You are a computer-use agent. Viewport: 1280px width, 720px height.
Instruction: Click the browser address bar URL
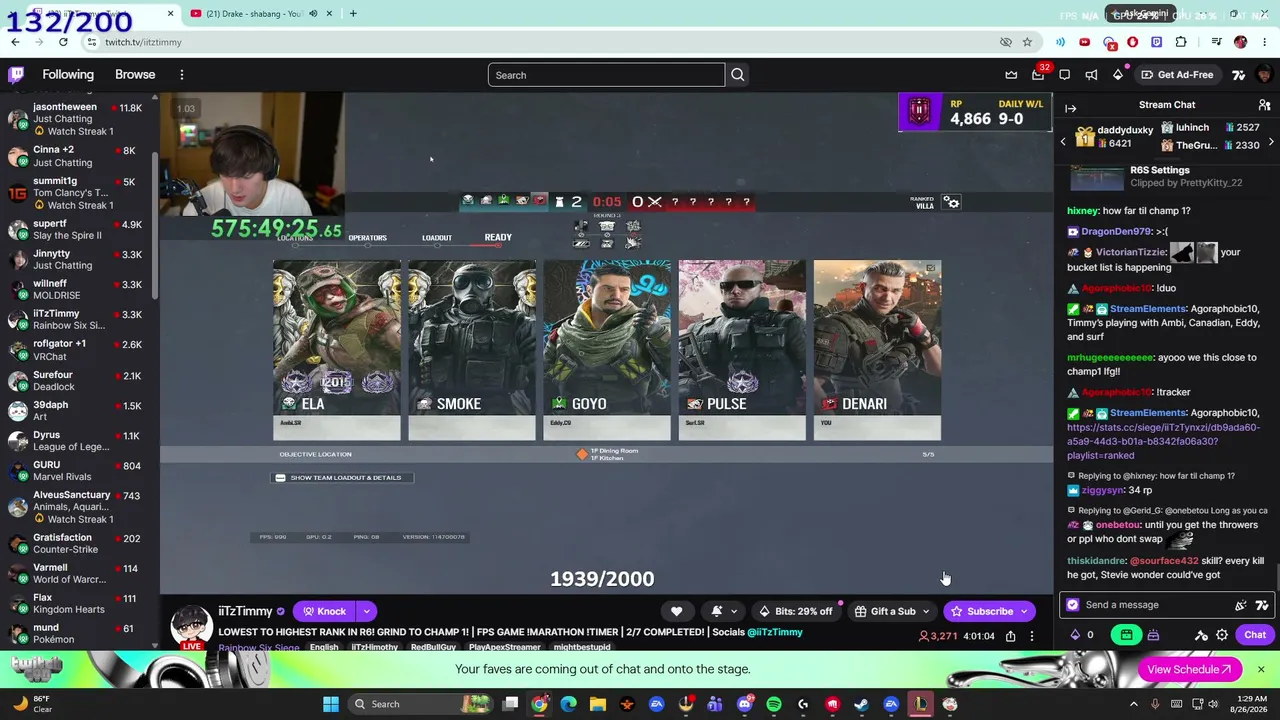tap(143, 42)
